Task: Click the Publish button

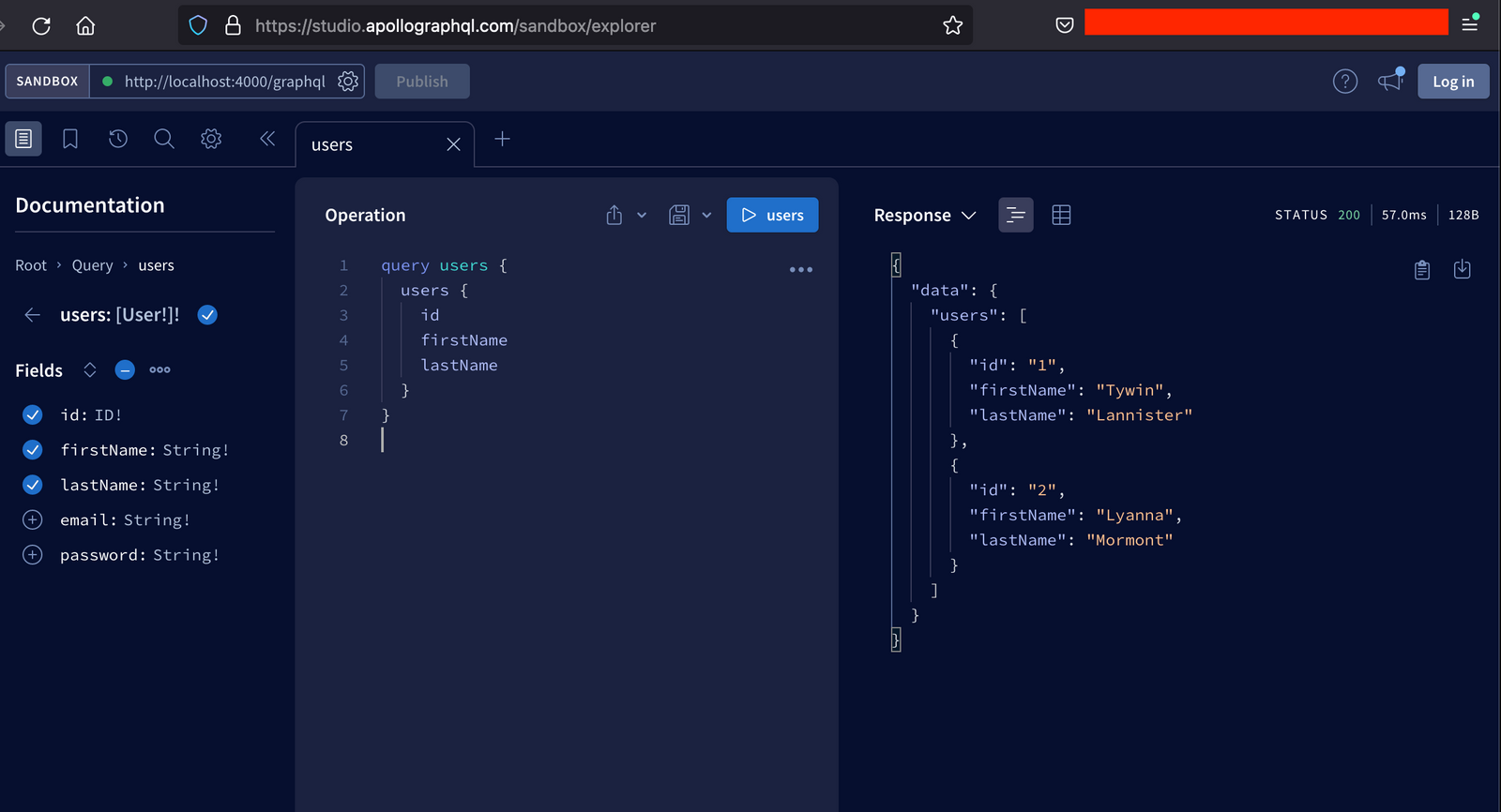Action: click(x=422, y=82)
